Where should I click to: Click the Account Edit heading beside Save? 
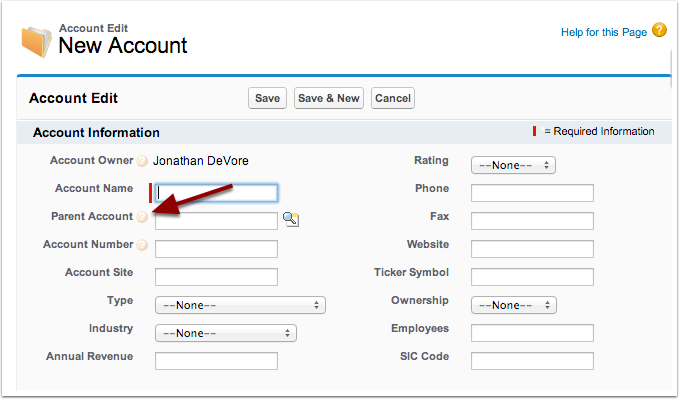[x=73, y=98]
